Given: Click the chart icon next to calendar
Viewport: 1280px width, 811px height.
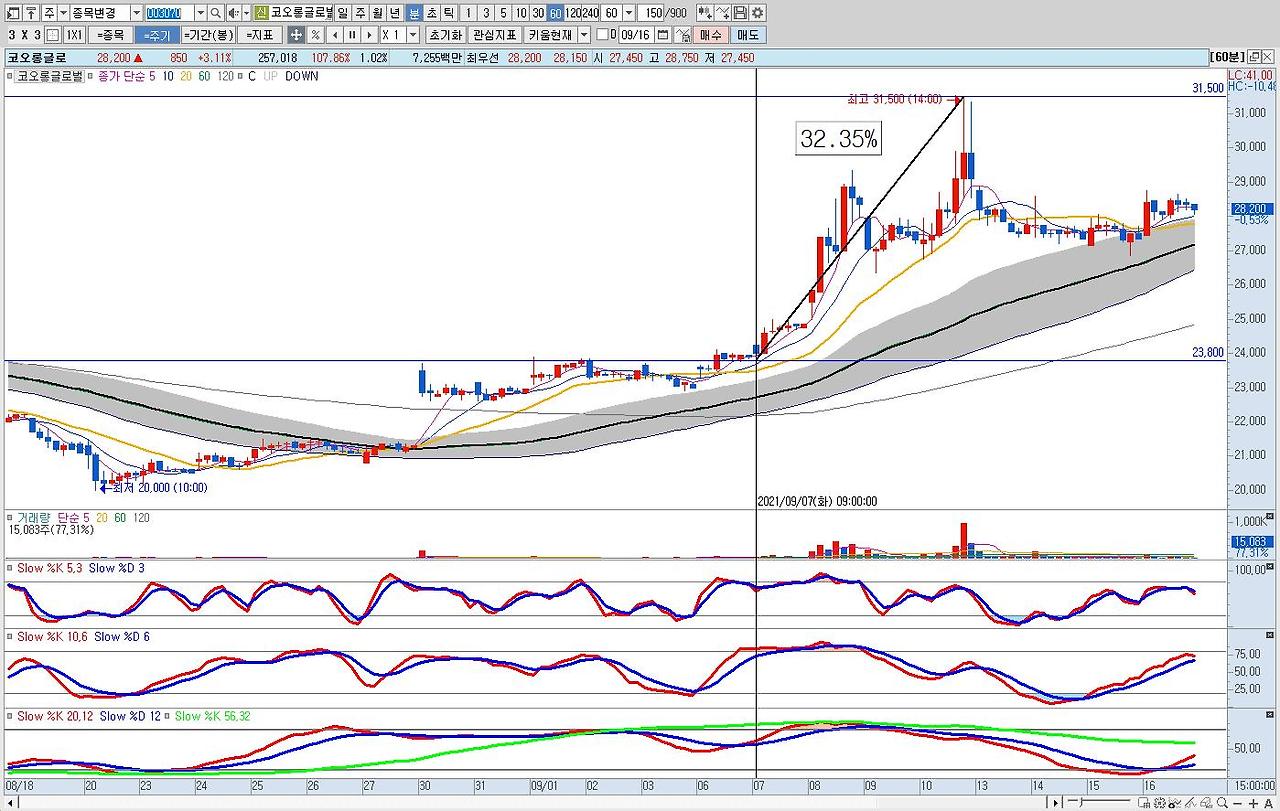Looking at the screenshot, I should [683, 35].
